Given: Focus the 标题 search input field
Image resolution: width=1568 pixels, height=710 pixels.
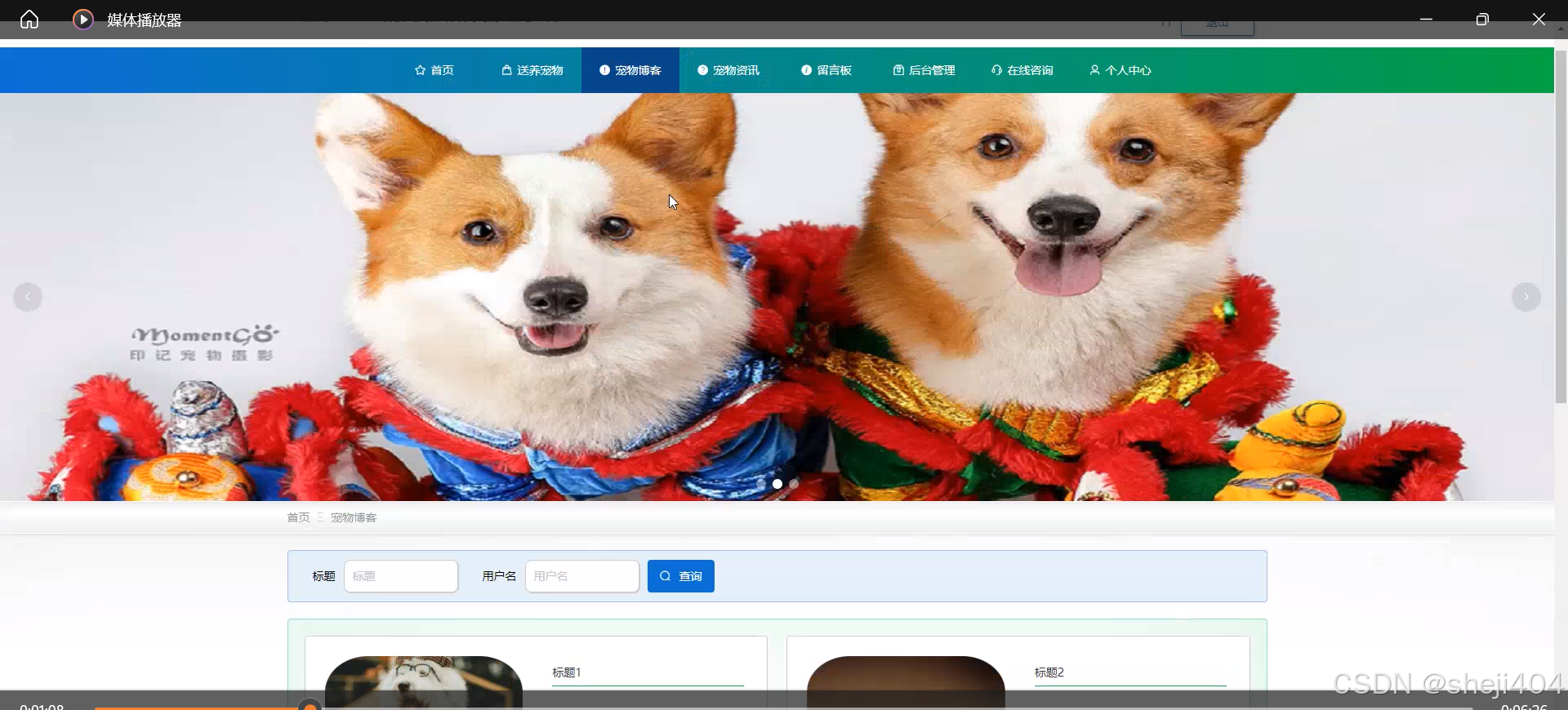Looking at the screenshot, I should tap(401, 576).
